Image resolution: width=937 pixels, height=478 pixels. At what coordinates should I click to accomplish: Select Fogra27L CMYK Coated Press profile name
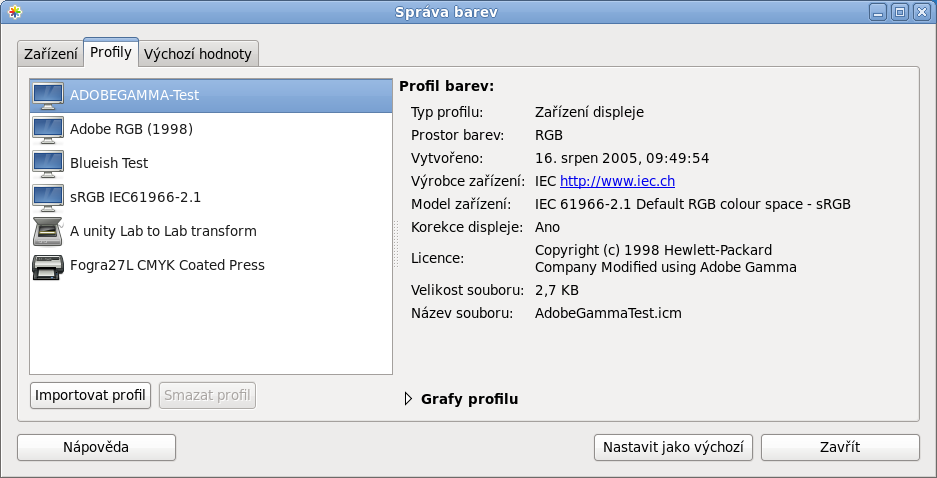167,266
